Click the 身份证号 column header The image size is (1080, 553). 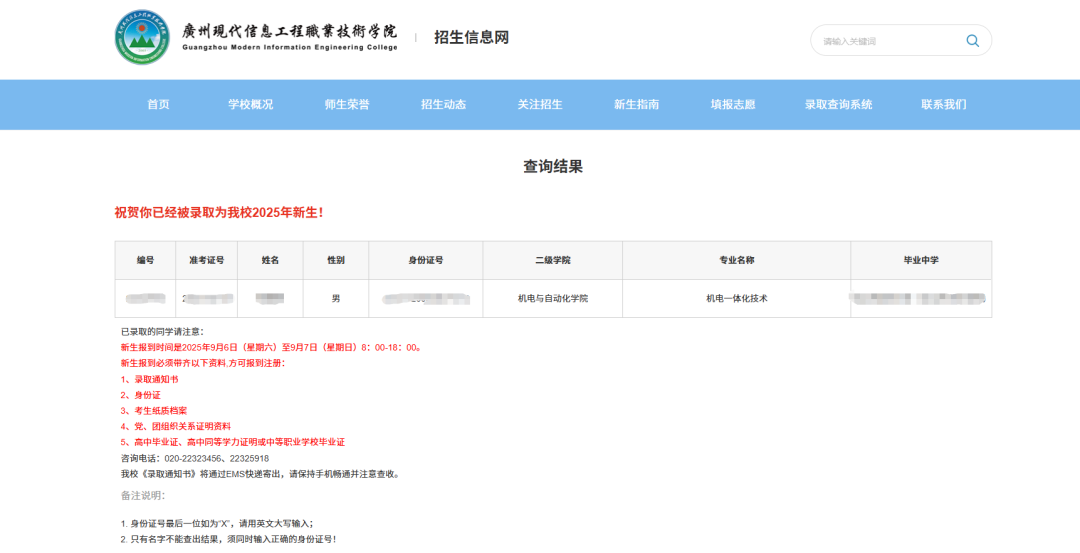(x=426, y=260)
